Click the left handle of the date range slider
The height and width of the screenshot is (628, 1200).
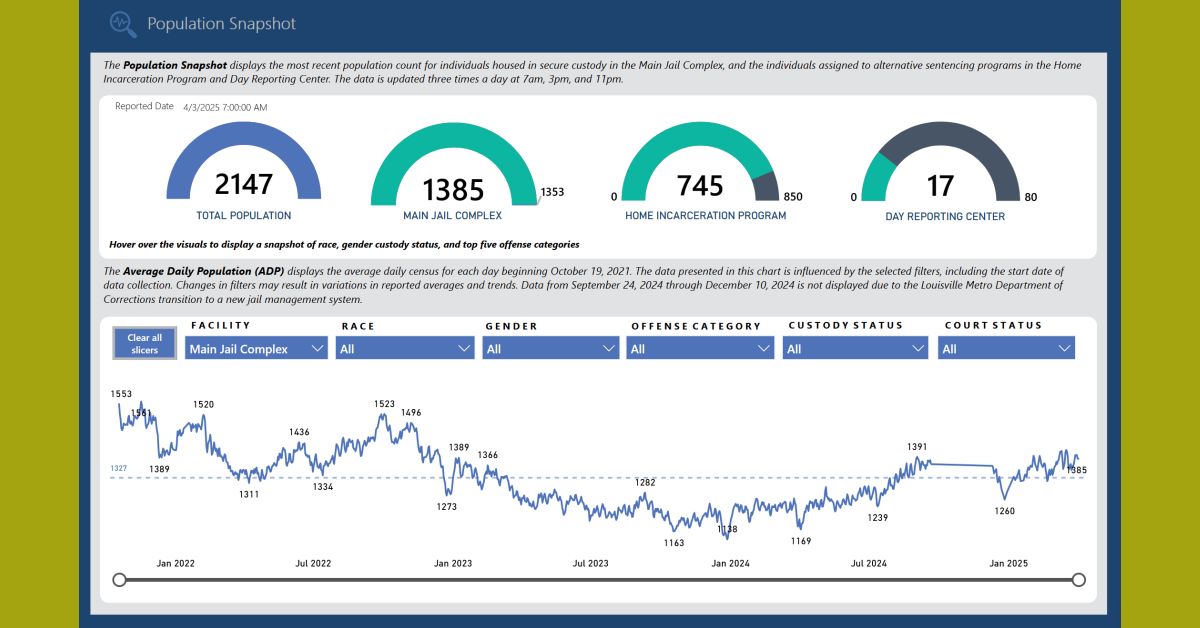pyautogui.click(x=120, y=580)
